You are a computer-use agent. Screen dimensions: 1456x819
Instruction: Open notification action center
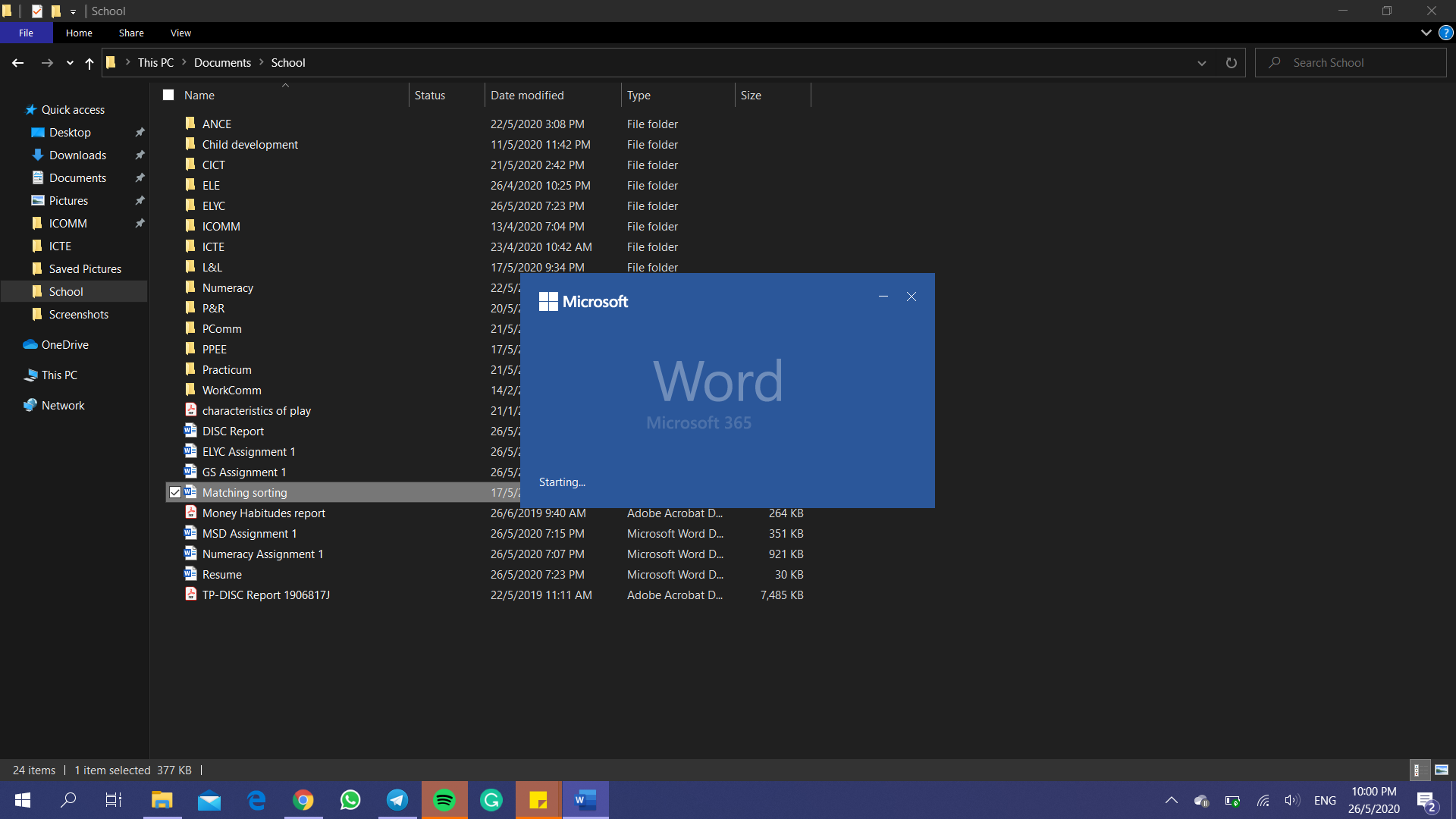coord(1426,801)
